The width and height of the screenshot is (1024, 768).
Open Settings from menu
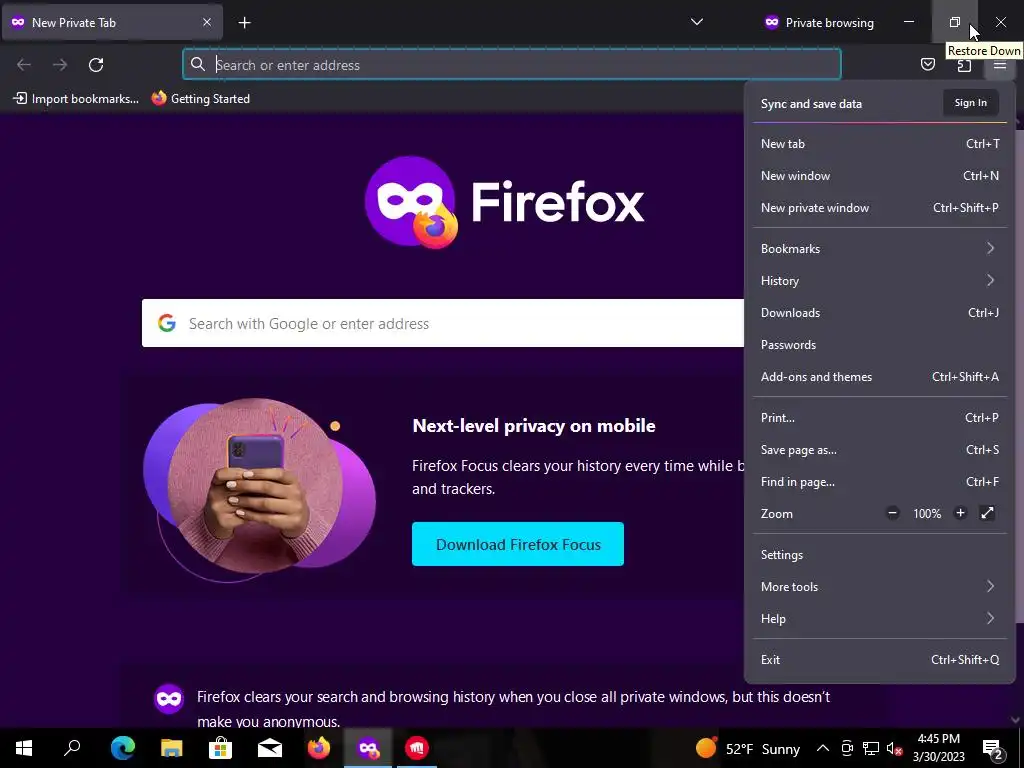pos(880,555)
